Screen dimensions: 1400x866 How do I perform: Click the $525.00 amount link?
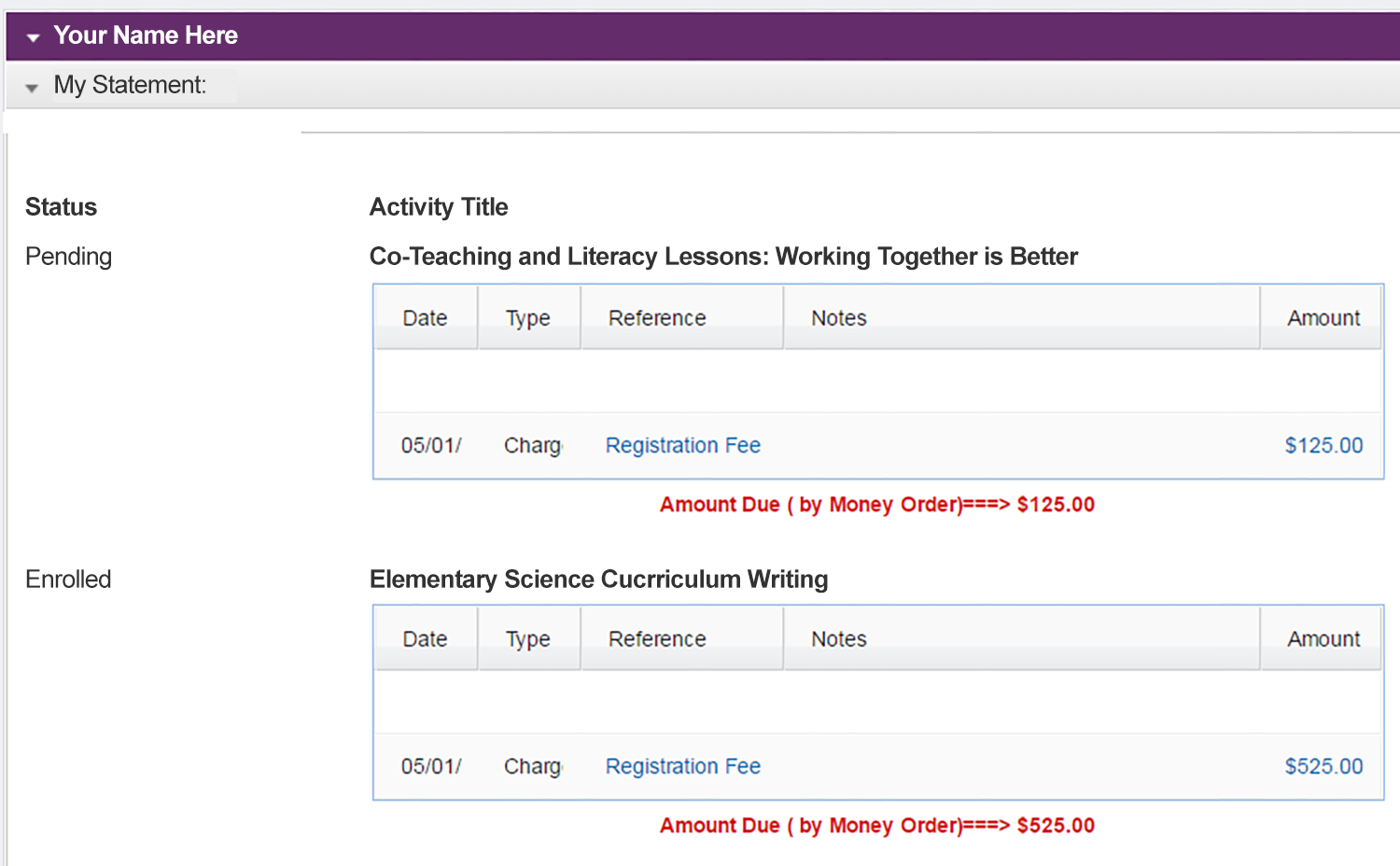coord(1323,766)
